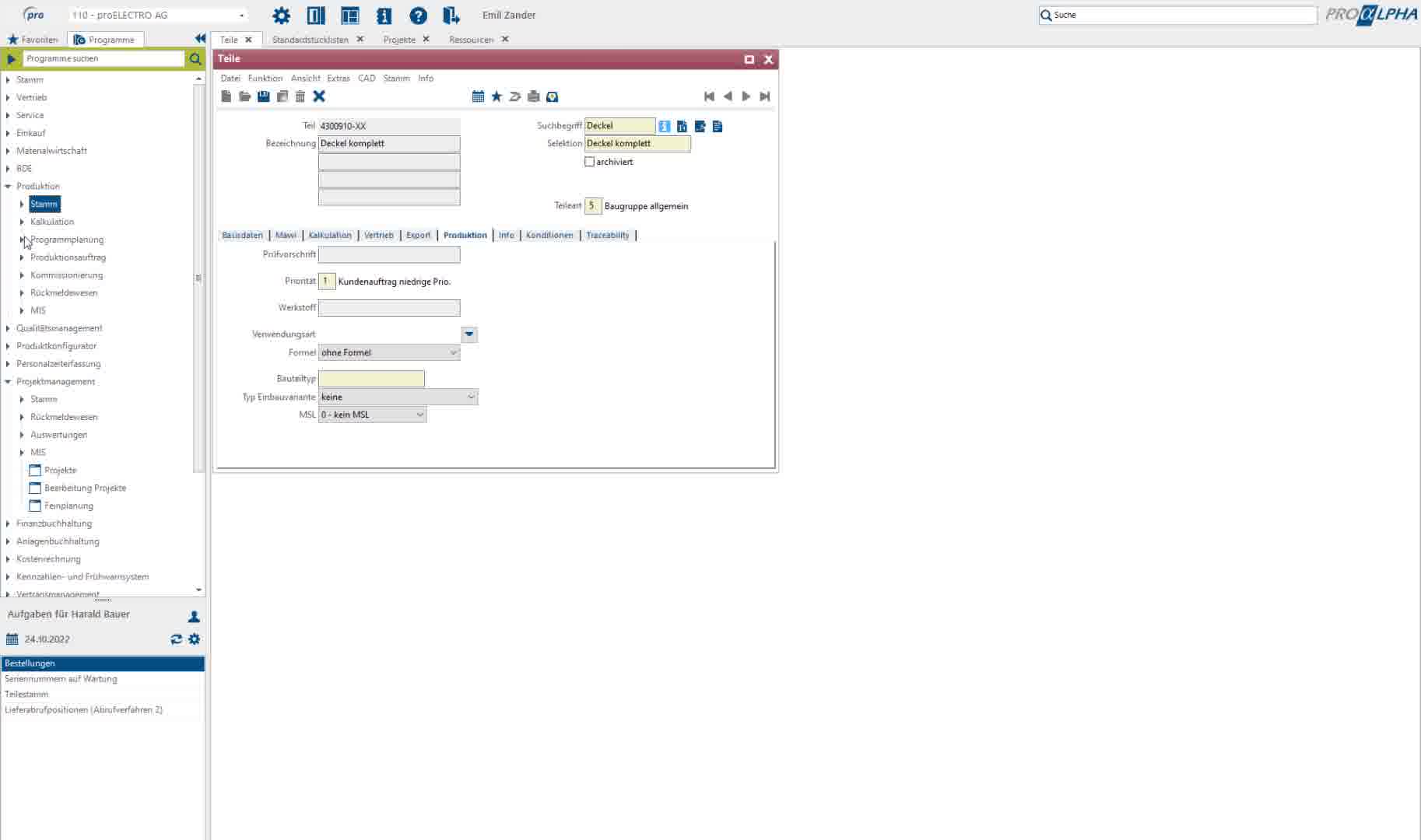This screenshot has height=840, width=1421.
Task: Open the Formel dropdown
Action: (x=389, y=352)
